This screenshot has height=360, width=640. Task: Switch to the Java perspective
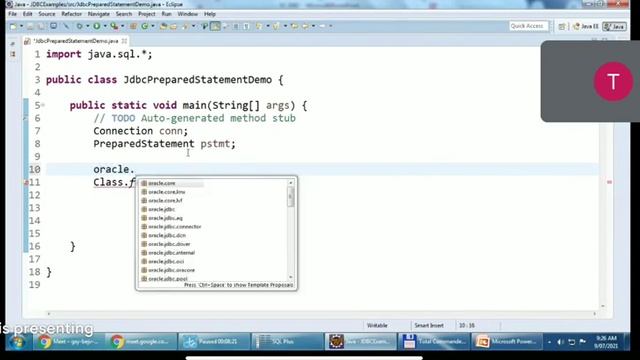pyautogui.click(x=615, y=26)
